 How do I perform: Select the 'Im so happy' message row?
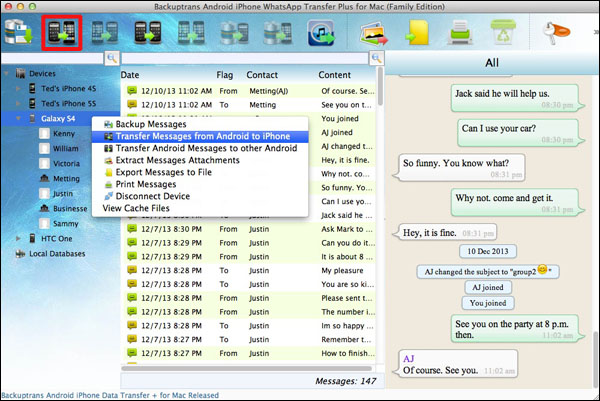pyautogui.click(x=249, y=325)
